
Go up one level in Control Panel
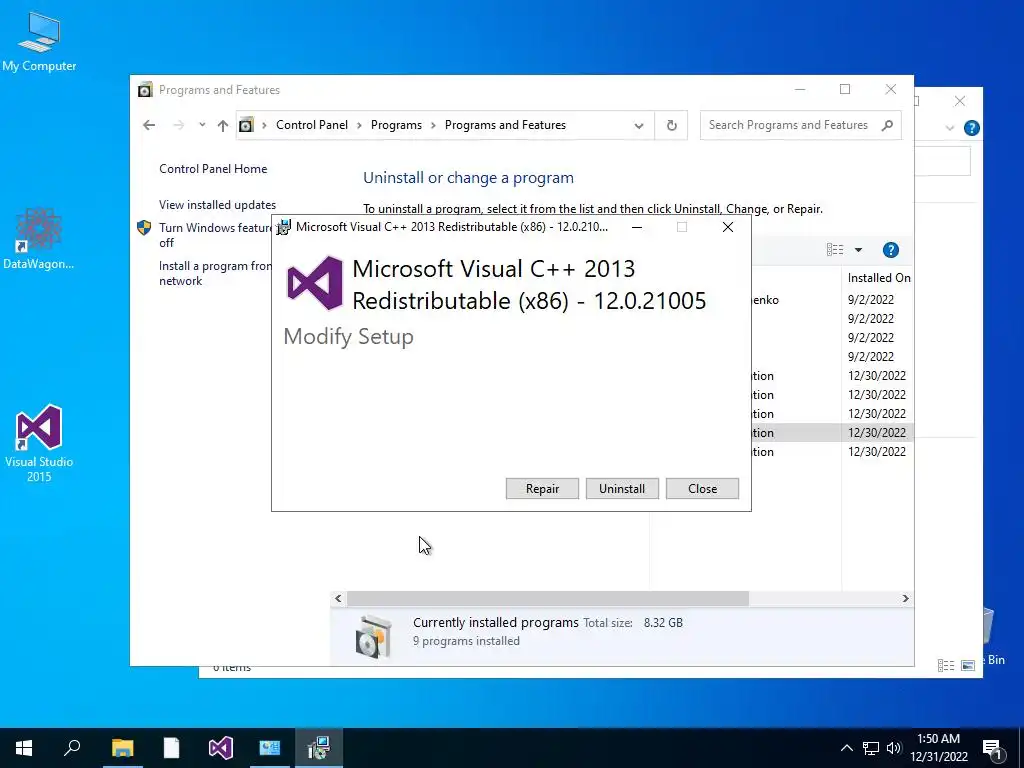(x=223, y=125)
